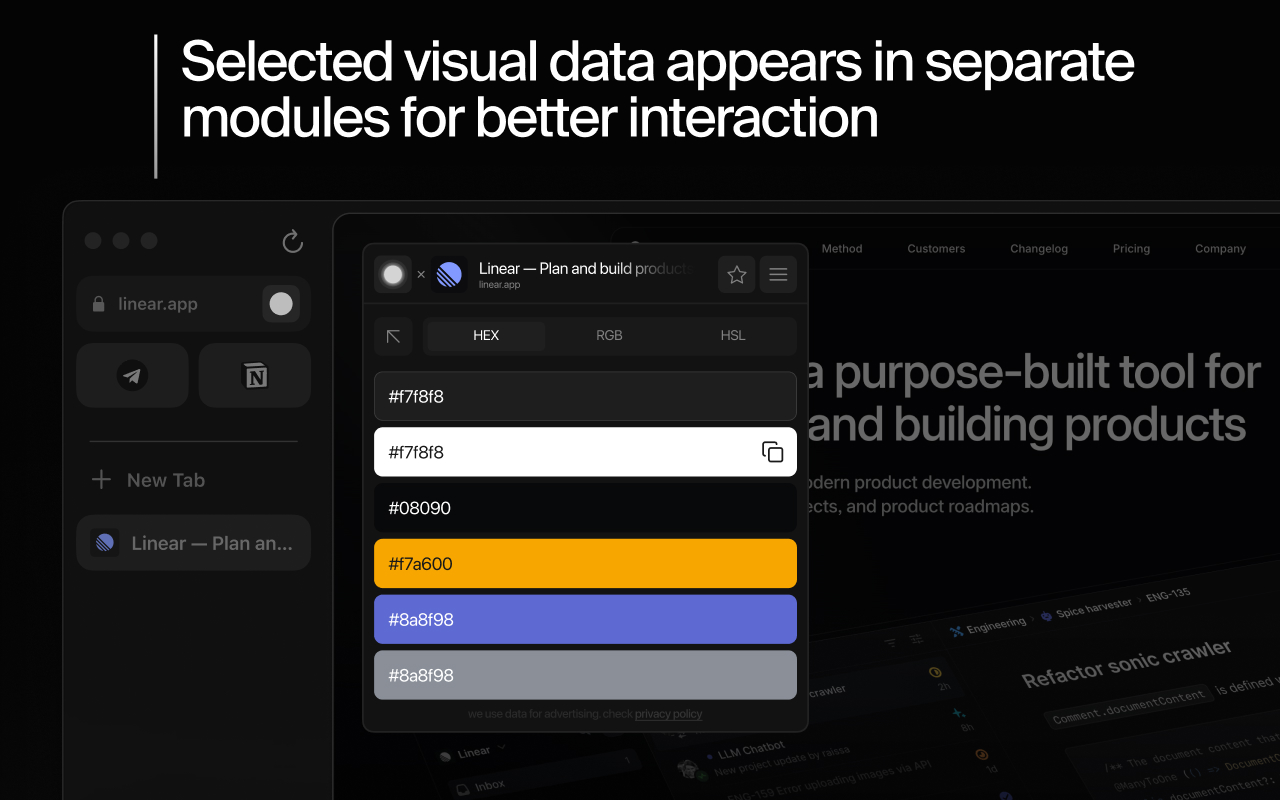Toggle the eyedropper circle beside the x
1280x800 pixels.
click(392, 274)
